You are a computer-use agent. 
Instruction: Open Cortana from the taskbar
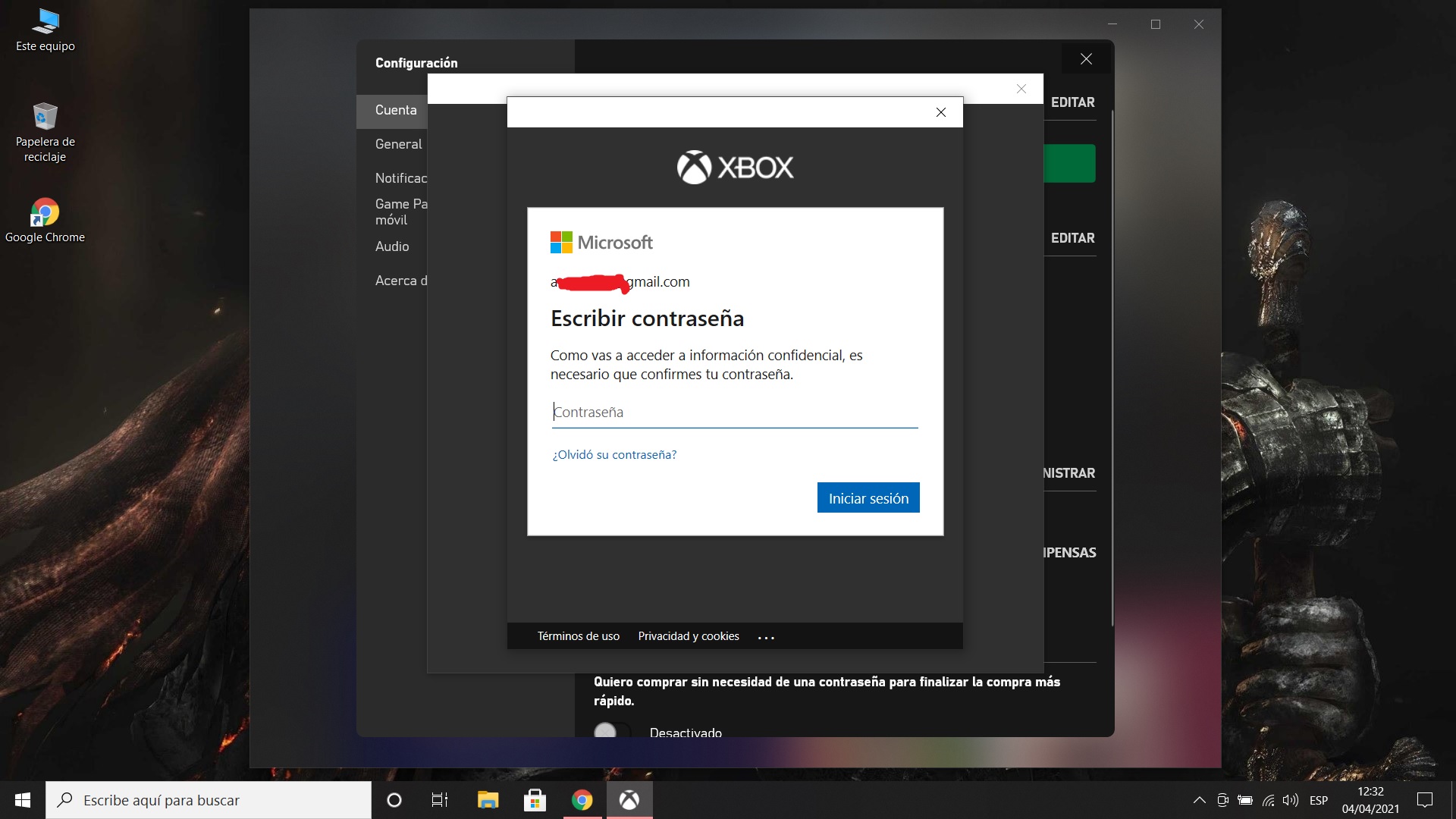click(x=394, y=800)
